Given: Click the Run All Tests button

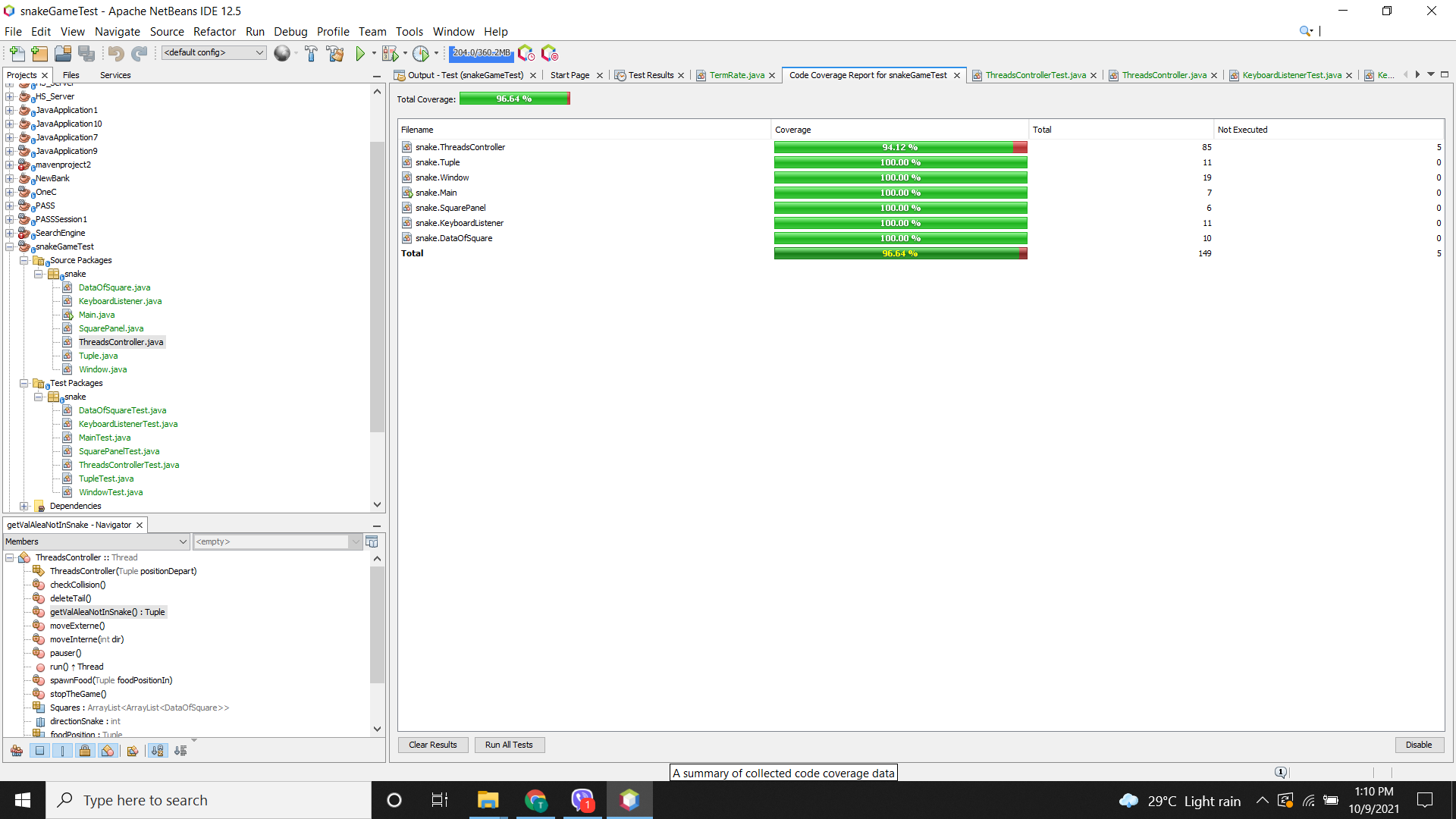Looking at the screenshot, I should [x=510, y=745].
